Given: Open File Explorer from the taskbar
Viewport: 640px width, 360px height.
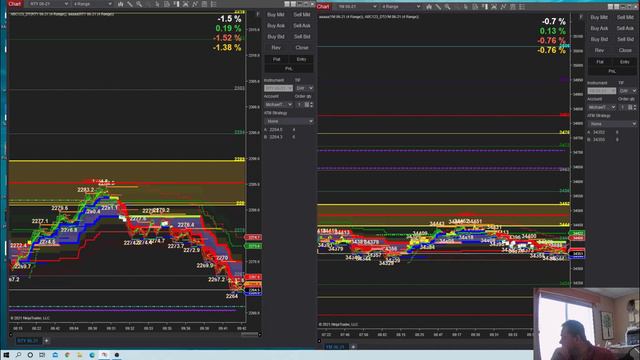Looking at the screenshot, I should point(80,355).
